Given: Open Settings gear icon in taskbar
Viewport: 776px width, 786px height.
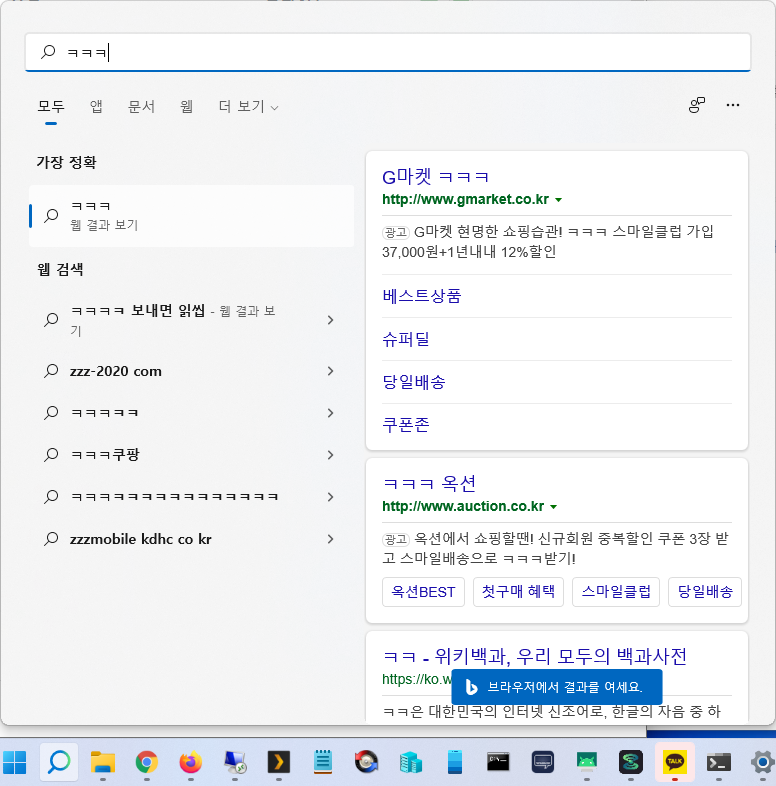Looking at the screenshot, I should [762, 762].
